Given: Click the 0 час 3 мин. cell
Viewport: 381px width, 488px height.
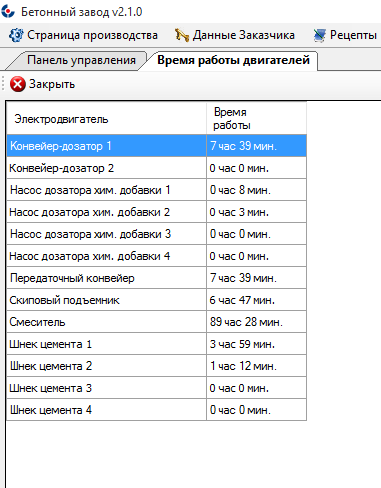Looking at the screenshot, I should tap(256, 212).
